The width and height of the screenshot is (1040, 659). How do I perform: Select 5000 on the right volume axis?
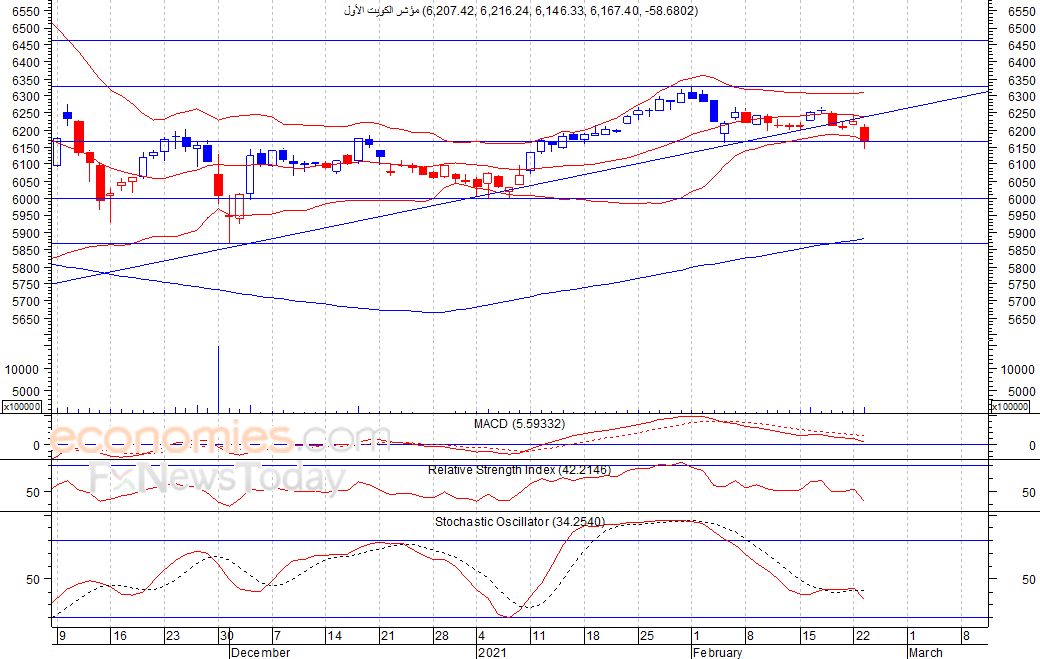tap(1021, 391)
